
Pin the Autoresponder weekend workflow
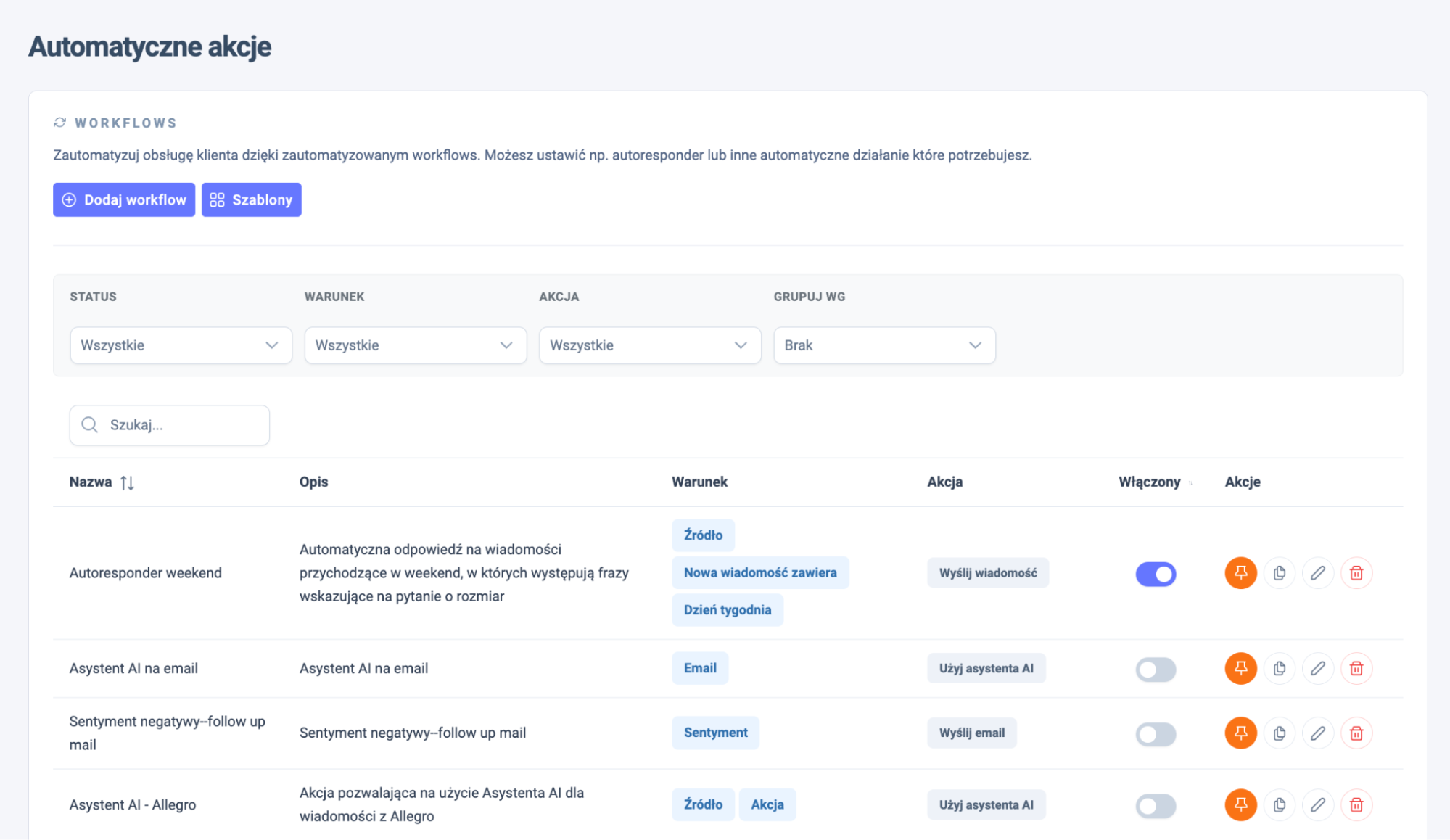tap(1240, 573)
